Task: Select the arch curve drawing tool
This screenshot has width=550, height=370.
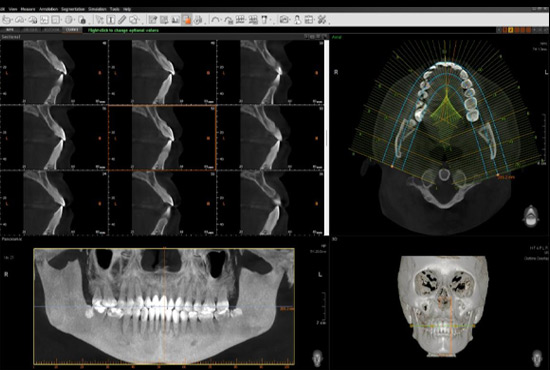Action: pyautogui.click(x=215, y=20)
